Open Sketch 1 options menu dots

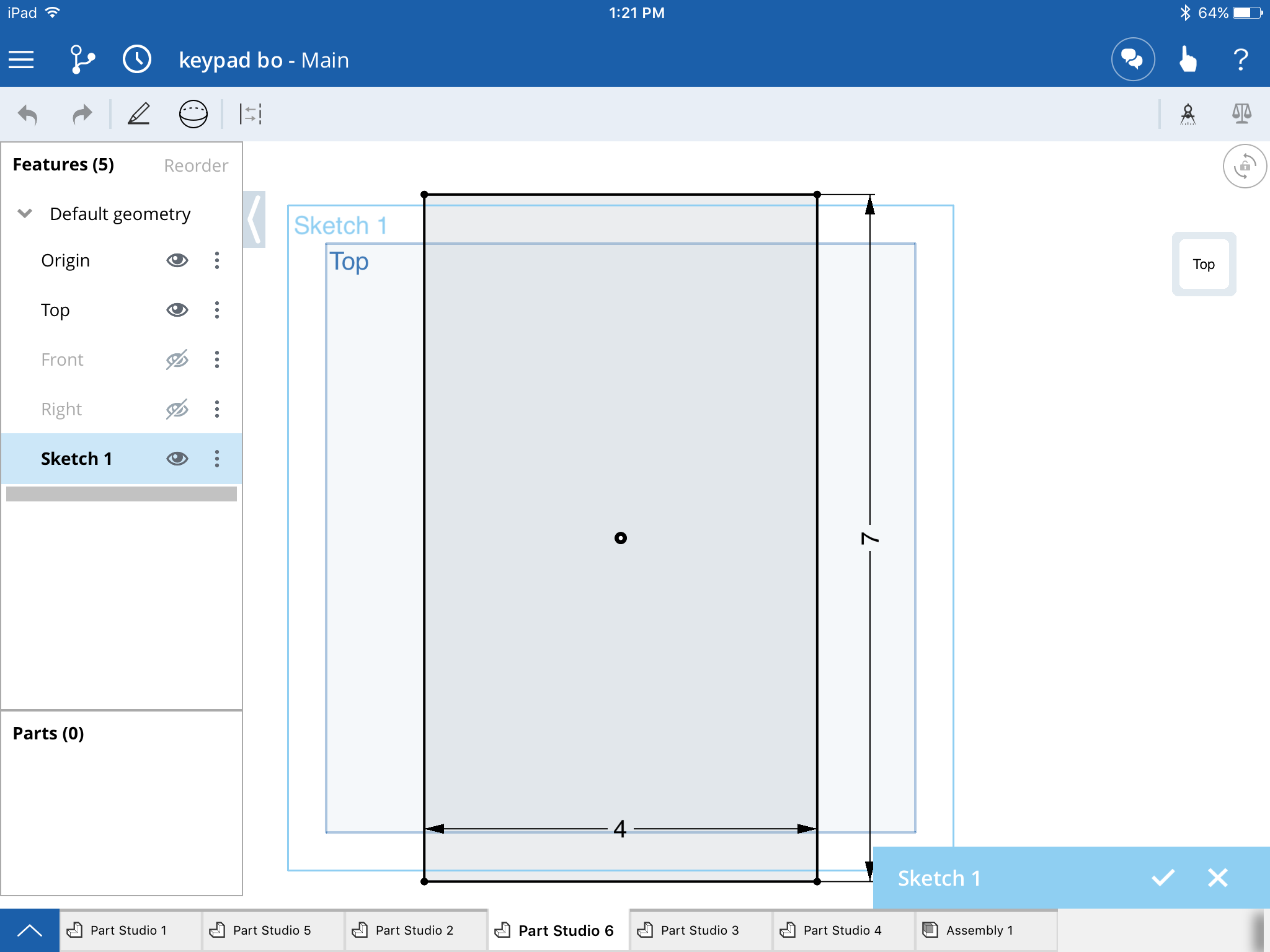click(217, 459)
